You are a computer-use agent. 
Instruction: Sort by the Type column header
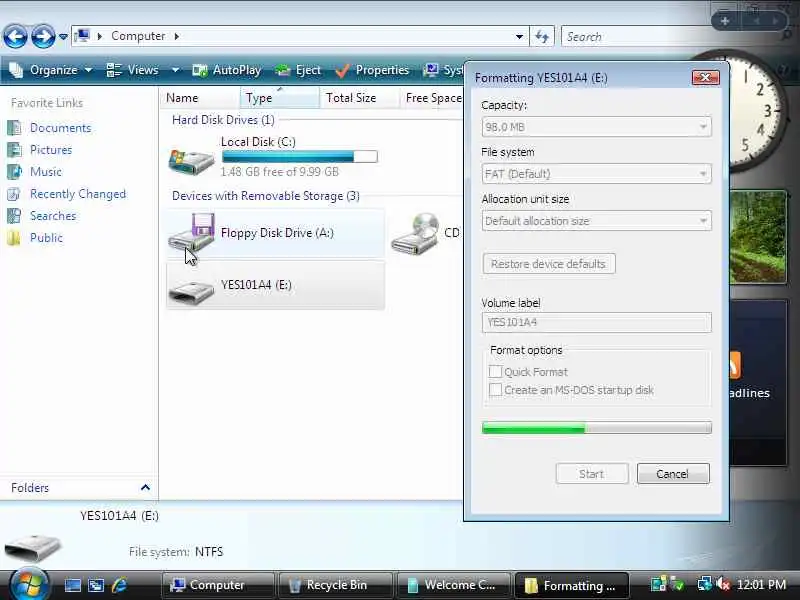tap(280, 98)
